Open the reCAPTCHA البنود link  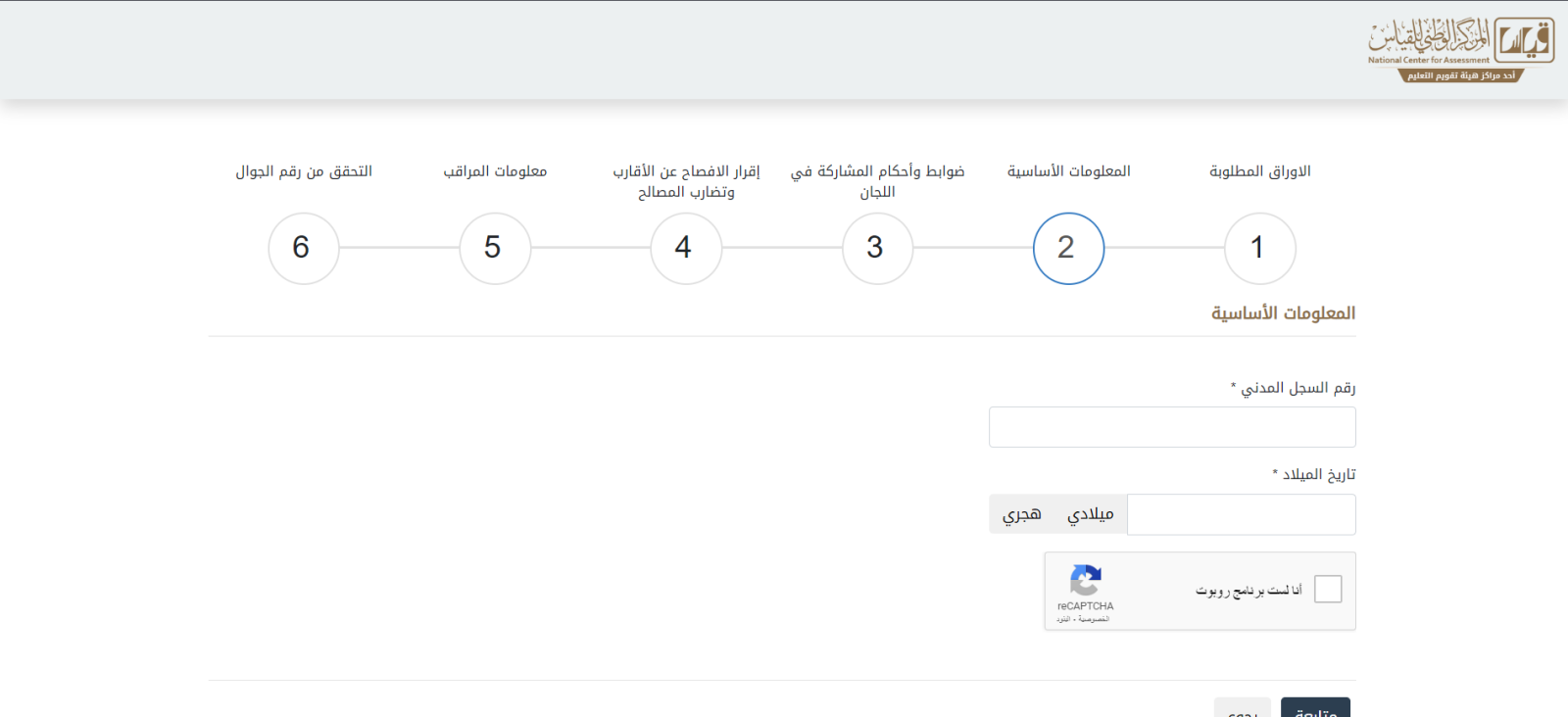[1063, 619]
